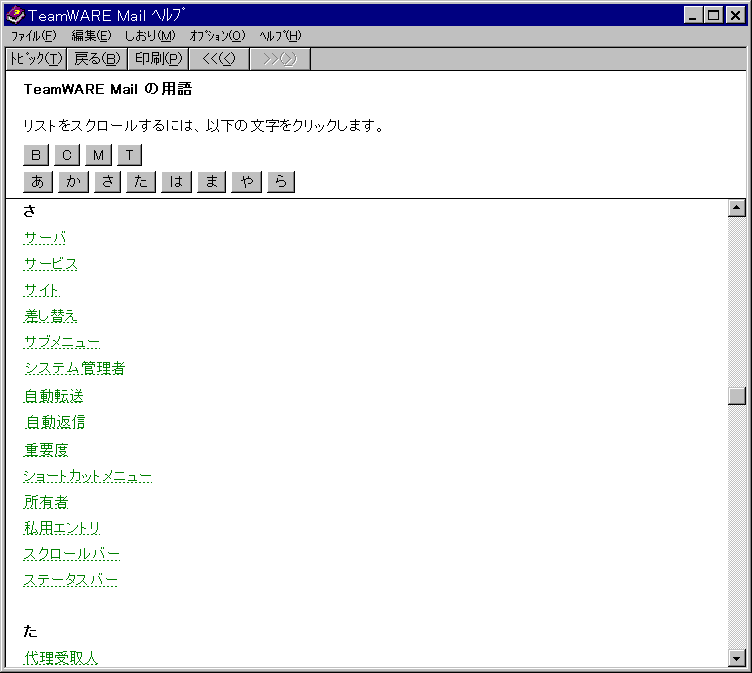752x673 pixels.
Task: Open the ステータスバー glossary term
Action: 70,580
